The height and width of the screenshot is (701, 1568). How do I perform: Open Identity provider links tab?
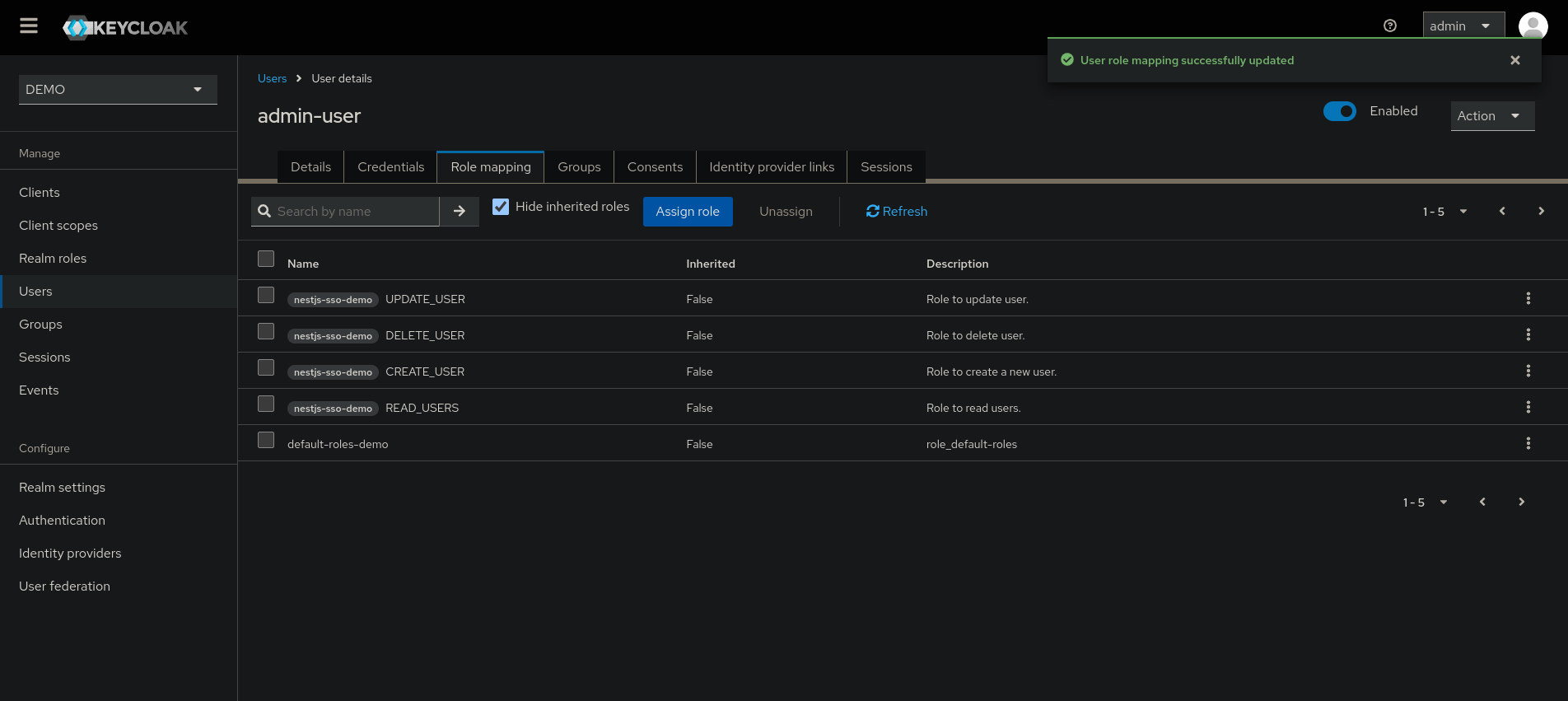coord(772,166)
